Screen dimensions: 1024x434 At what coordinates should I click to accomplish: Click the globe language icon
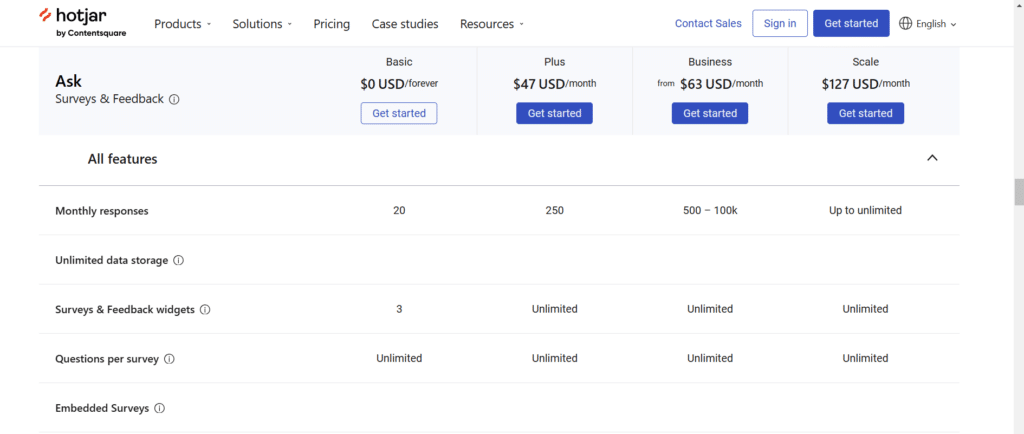coord(905,23)
